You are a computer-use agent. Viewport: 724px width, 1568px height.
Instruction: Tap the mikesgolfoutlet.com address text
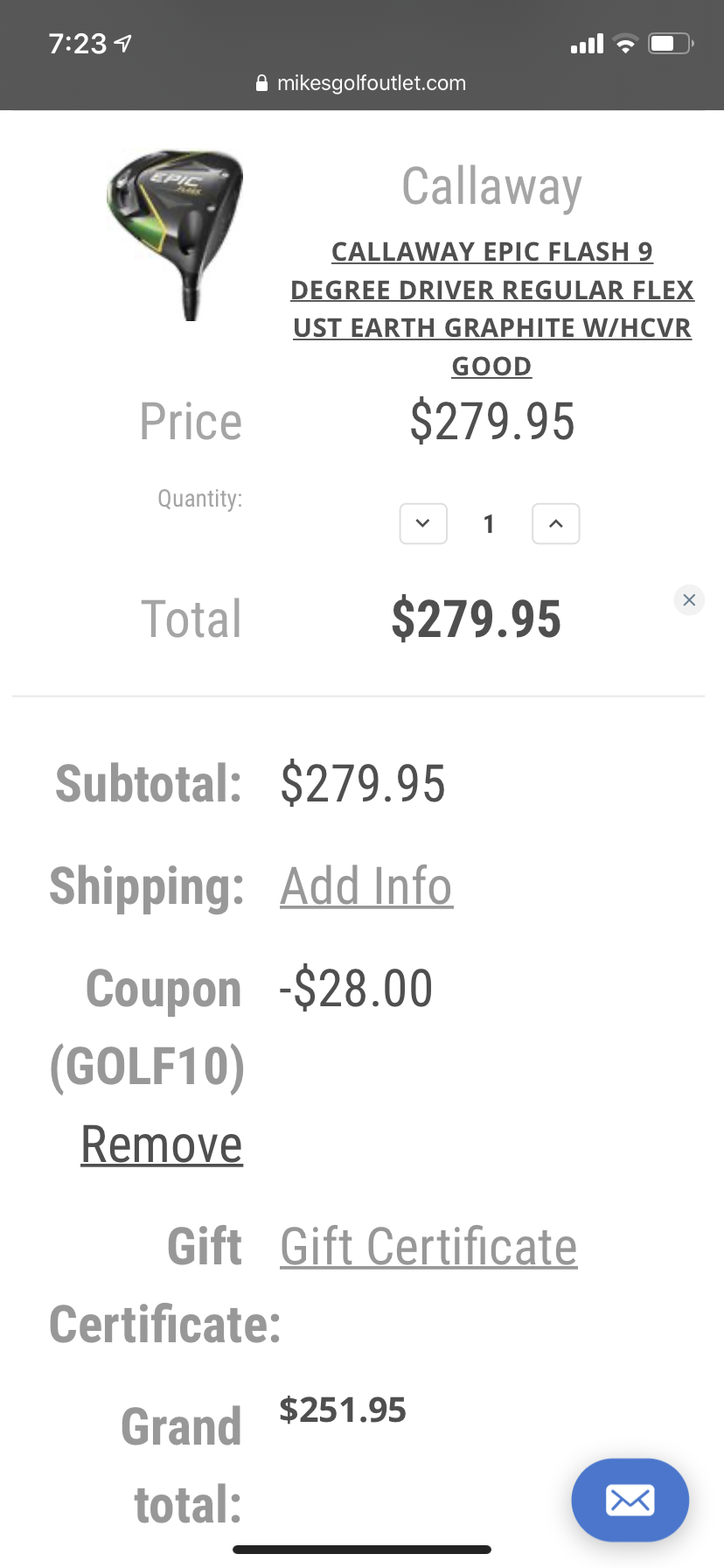point(372,83)
